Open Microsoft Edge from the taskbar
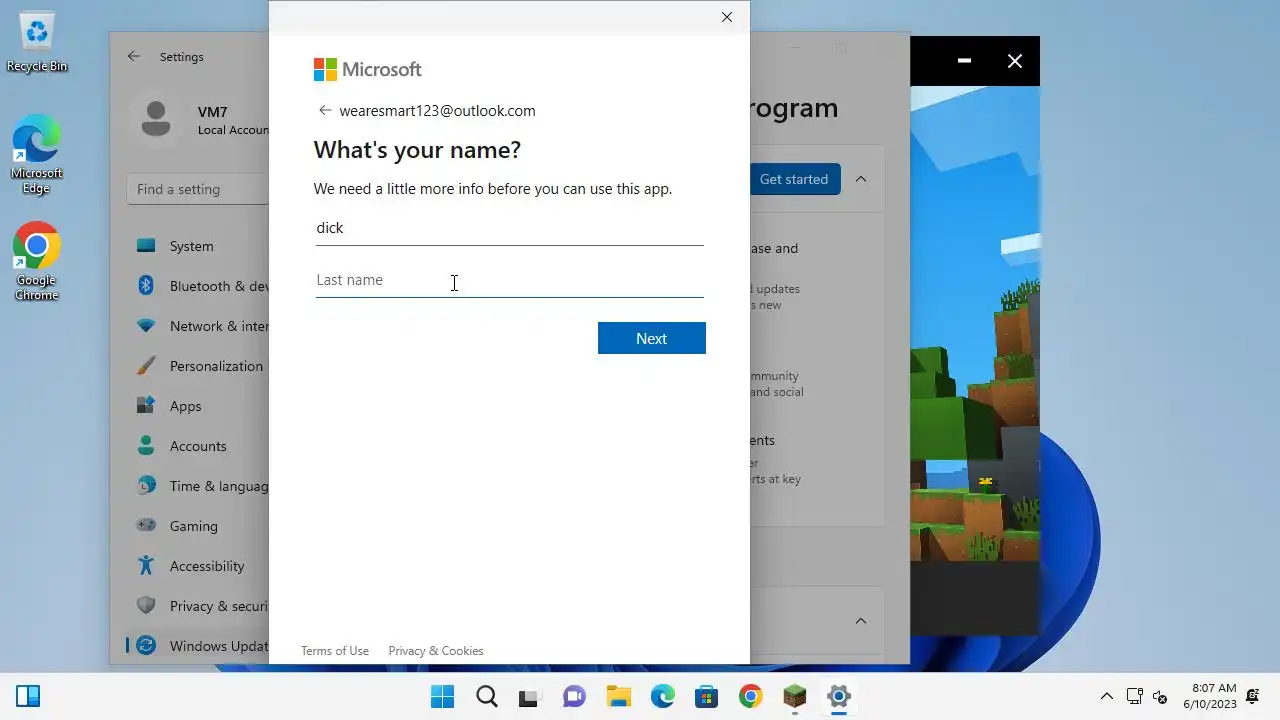 (662, 696)
